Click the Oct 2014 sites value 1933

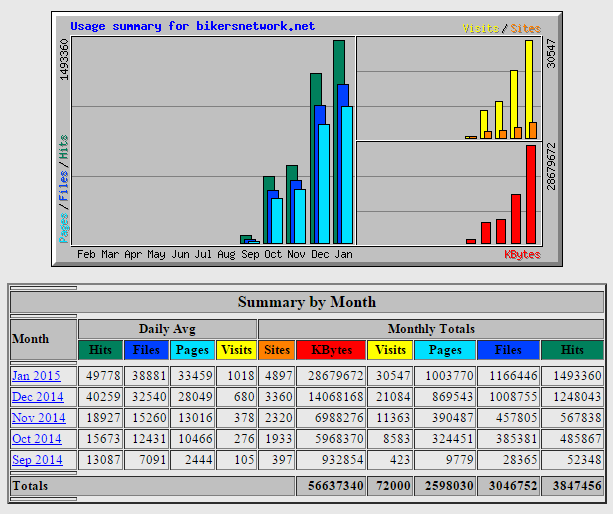coord(278,439)
